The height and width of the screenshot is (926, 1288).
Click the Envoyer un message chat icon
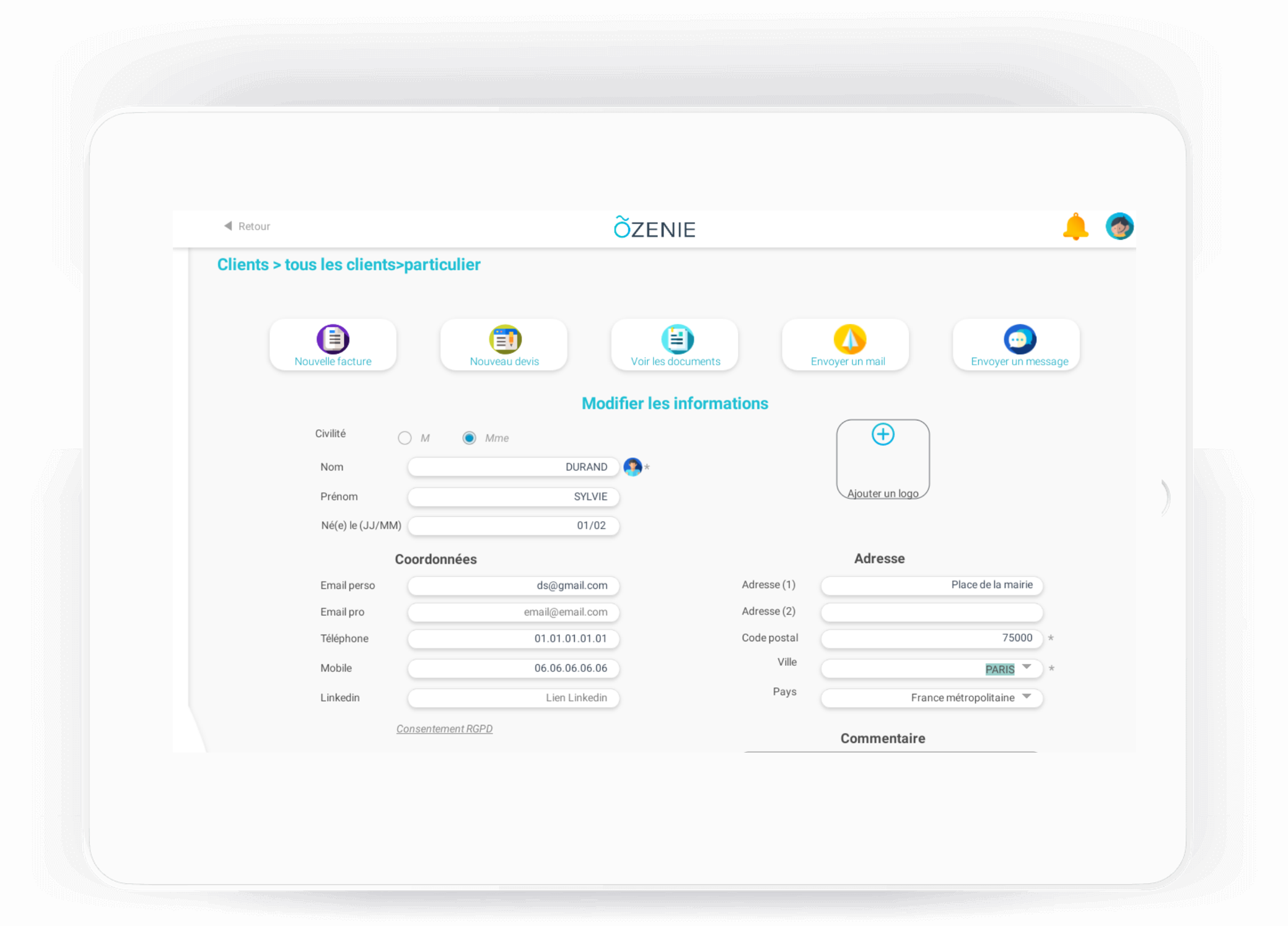[1019, 339]
